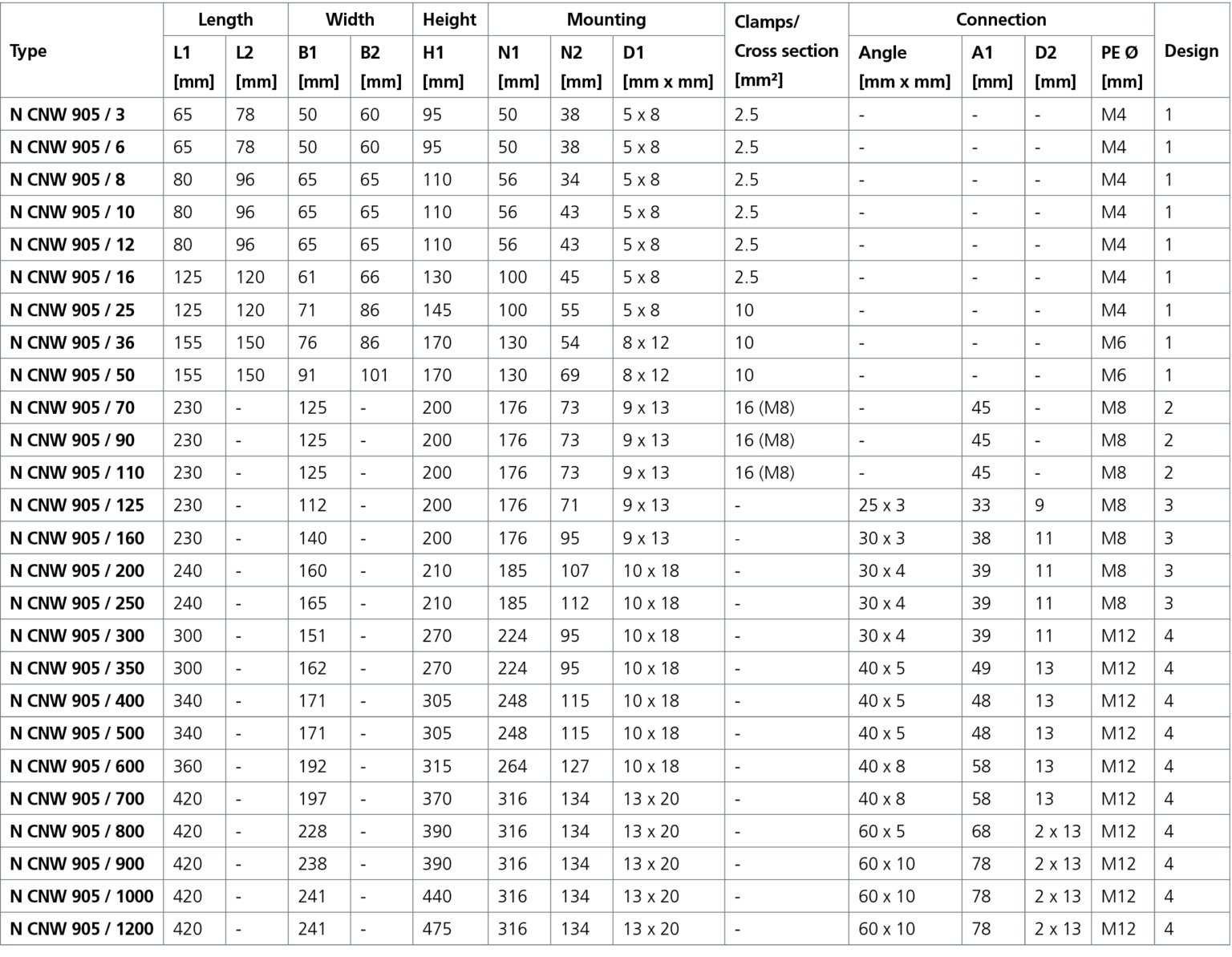Click H1 value 145 in the 905 / 25 row
This screenshot has height=957, width=1232.
pyautogui.click(x=437, y=310)
